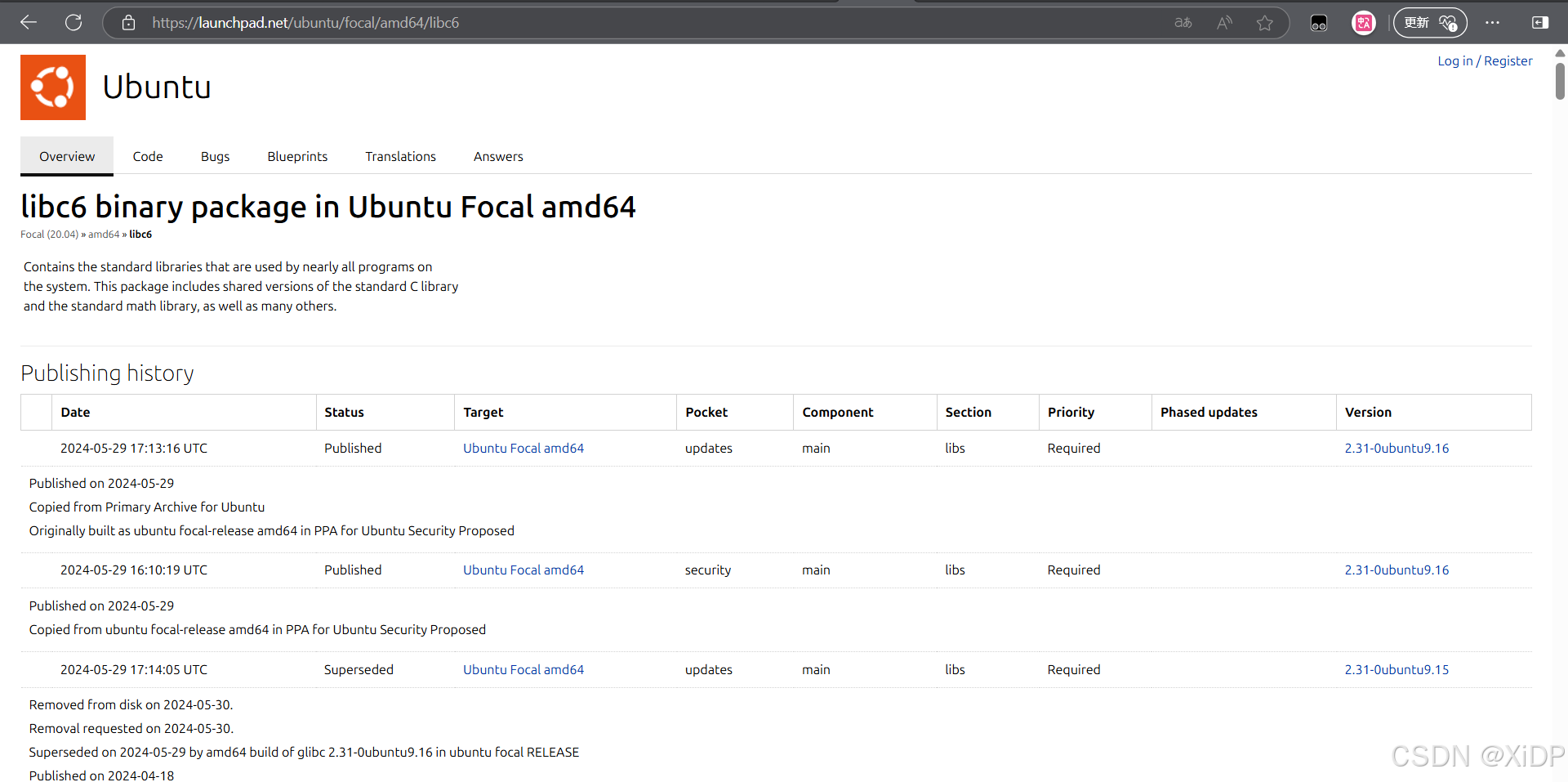This screenshot has width=1568, height=782.
Task: Open Focal (20.04) breadcrumb link
Action: click(x=49, y=235)
